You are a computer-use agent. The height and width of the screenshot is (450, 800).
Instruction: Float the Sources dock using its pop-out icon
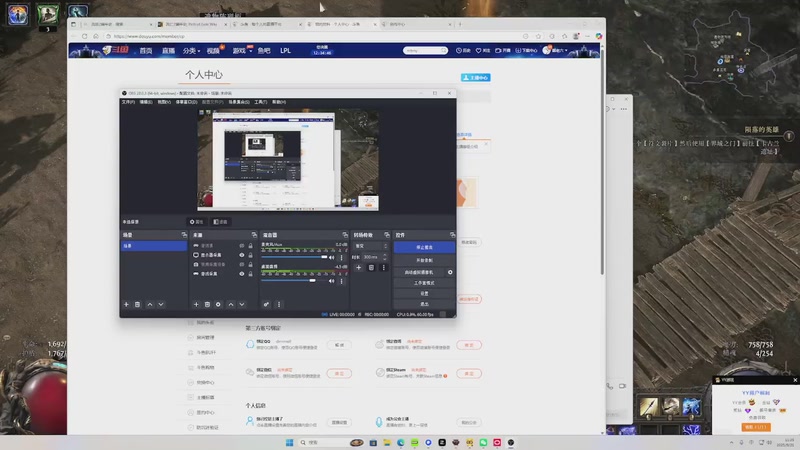[254, 235]
